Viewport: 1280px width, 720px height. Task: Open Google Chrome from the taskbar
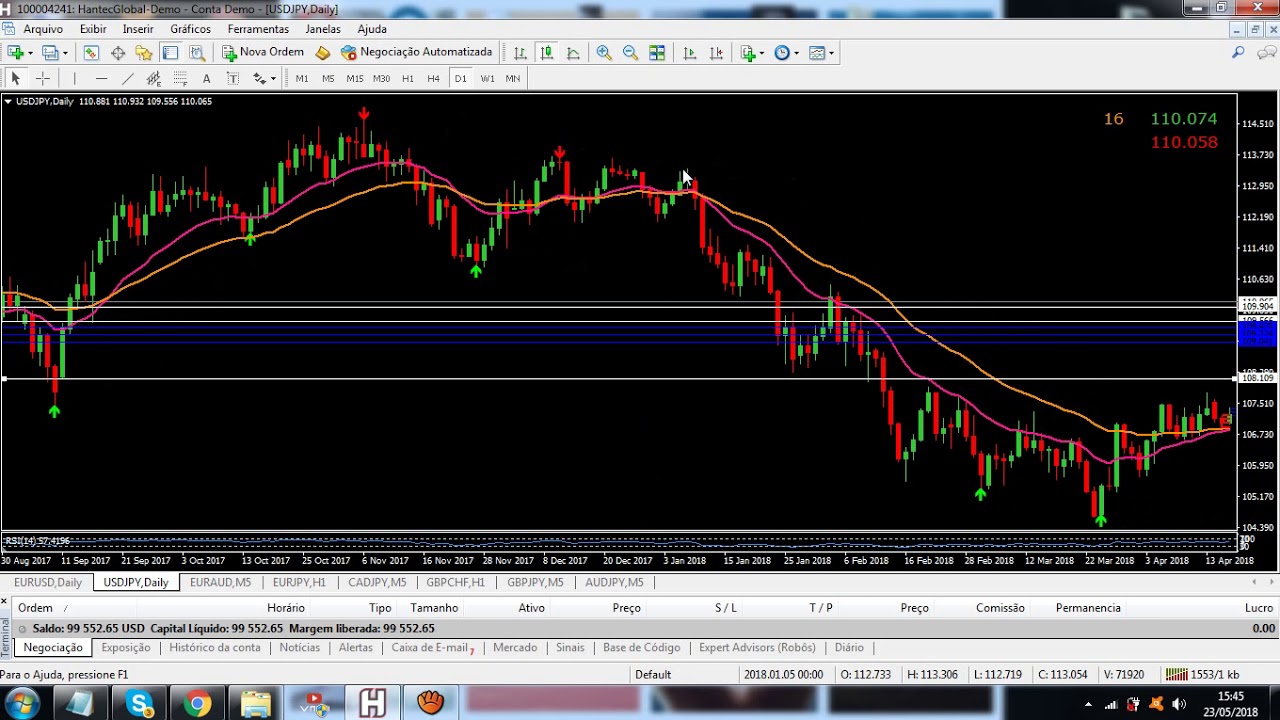tap(197, 704)
